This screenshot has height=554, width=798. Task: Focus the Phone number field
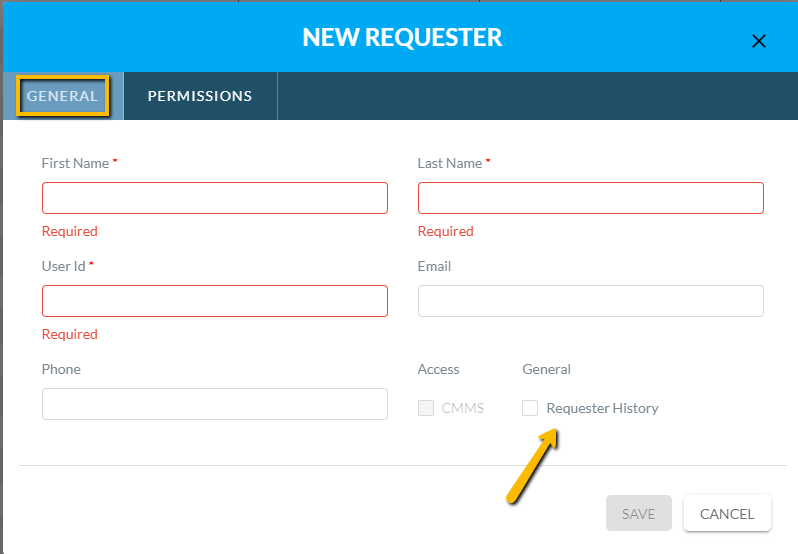click(x=215, y=404)
